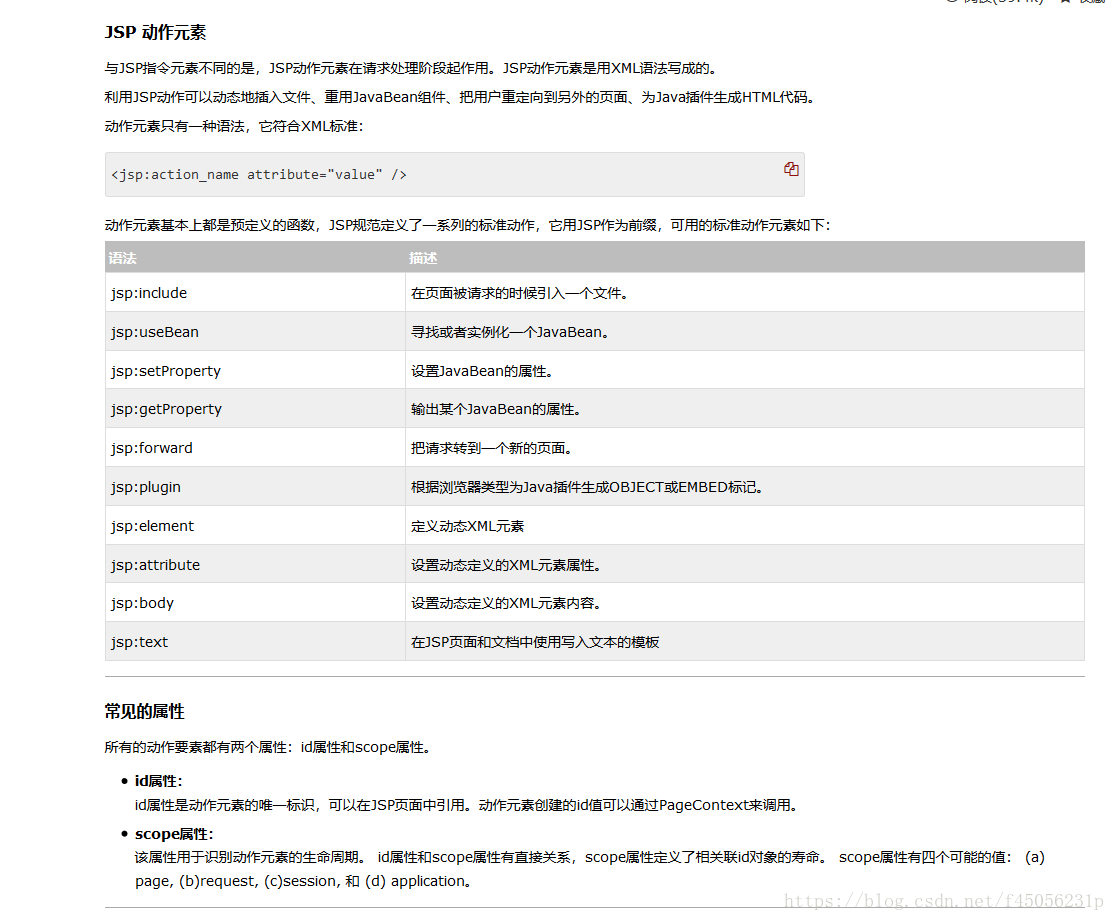Screen dimensions: 1115x921
Task: Select the jsp:plugin table cell
Action: point(255,486)
